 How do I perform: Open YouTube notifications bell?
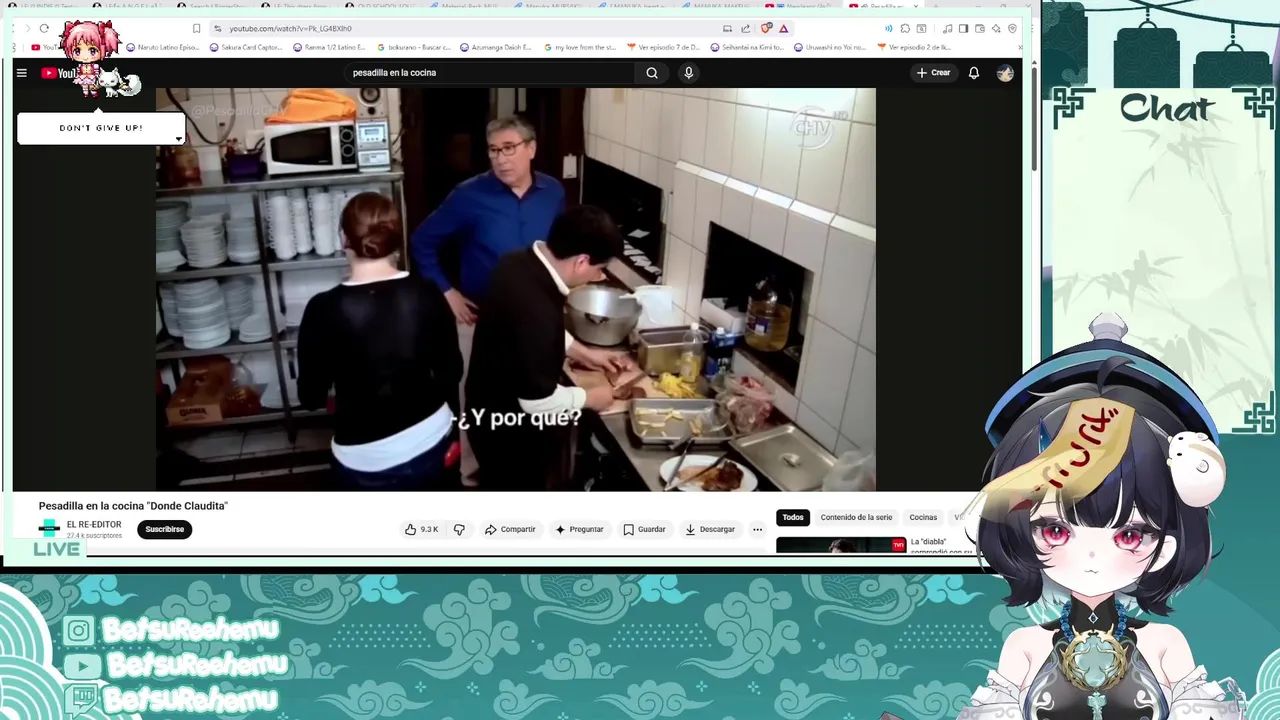tap(973, 73)
